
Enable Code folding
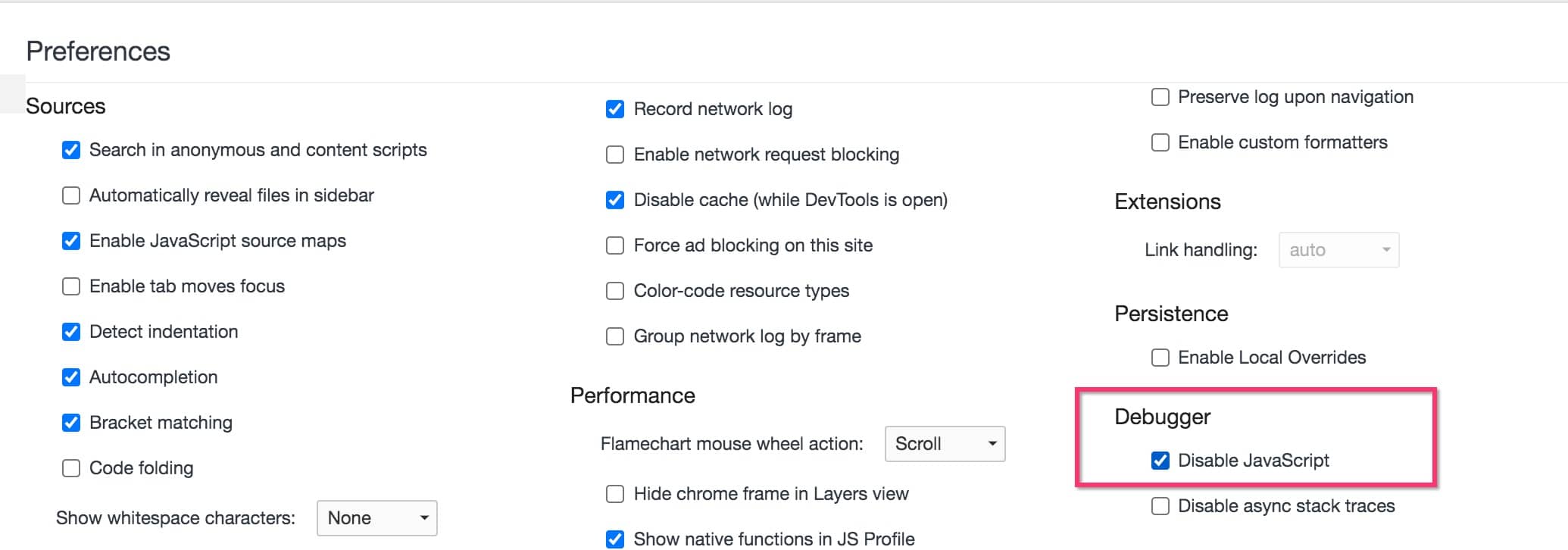pyautogui.click(x=70, y=468)
